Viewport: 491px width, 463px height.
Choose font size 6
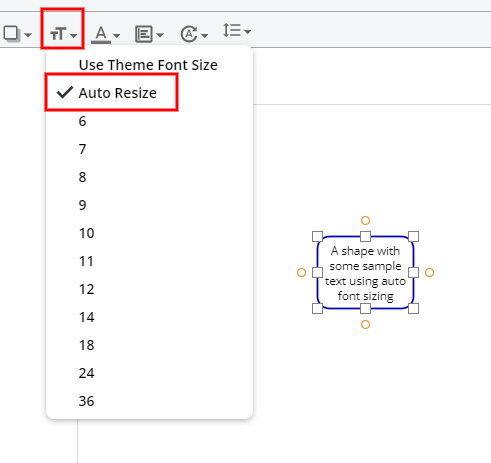tap(82, 121)
